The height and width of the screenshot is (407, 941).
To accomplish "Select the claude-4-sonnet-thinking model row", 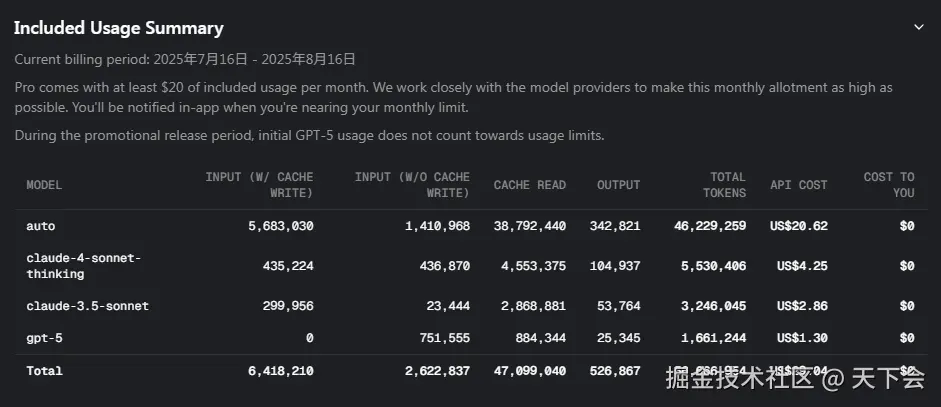I will coord(83,266).
